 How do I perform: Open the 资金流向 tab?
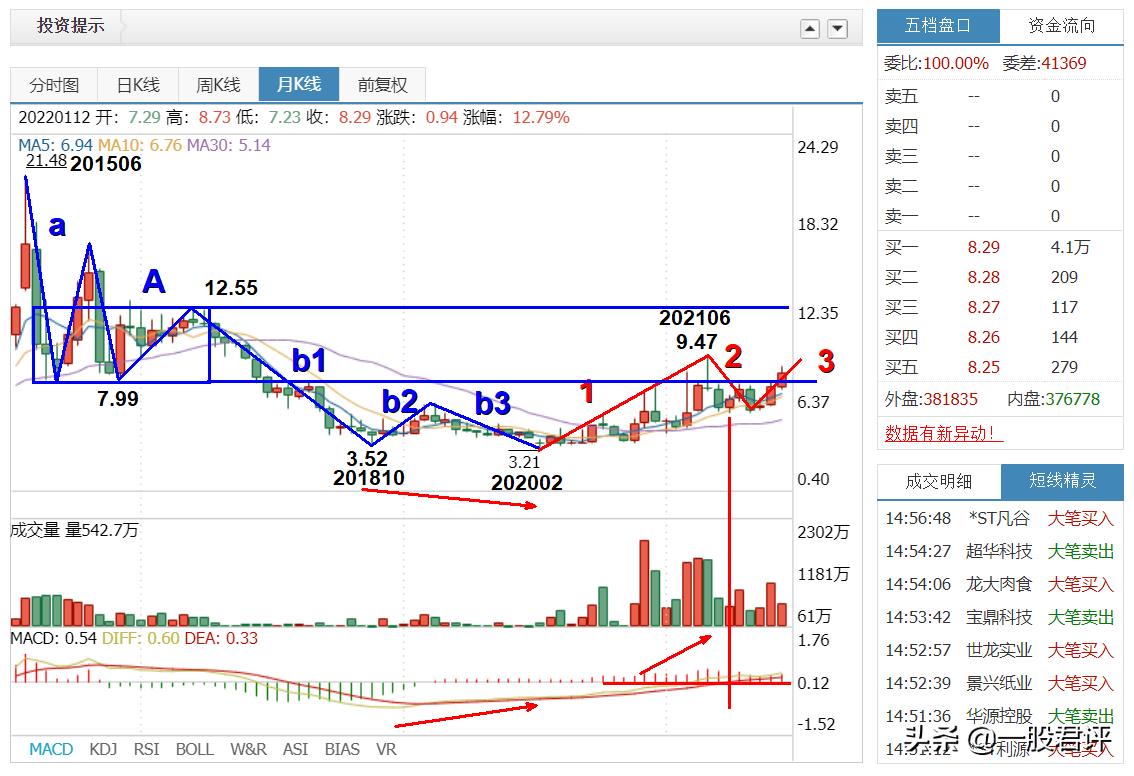(1062, 26)
